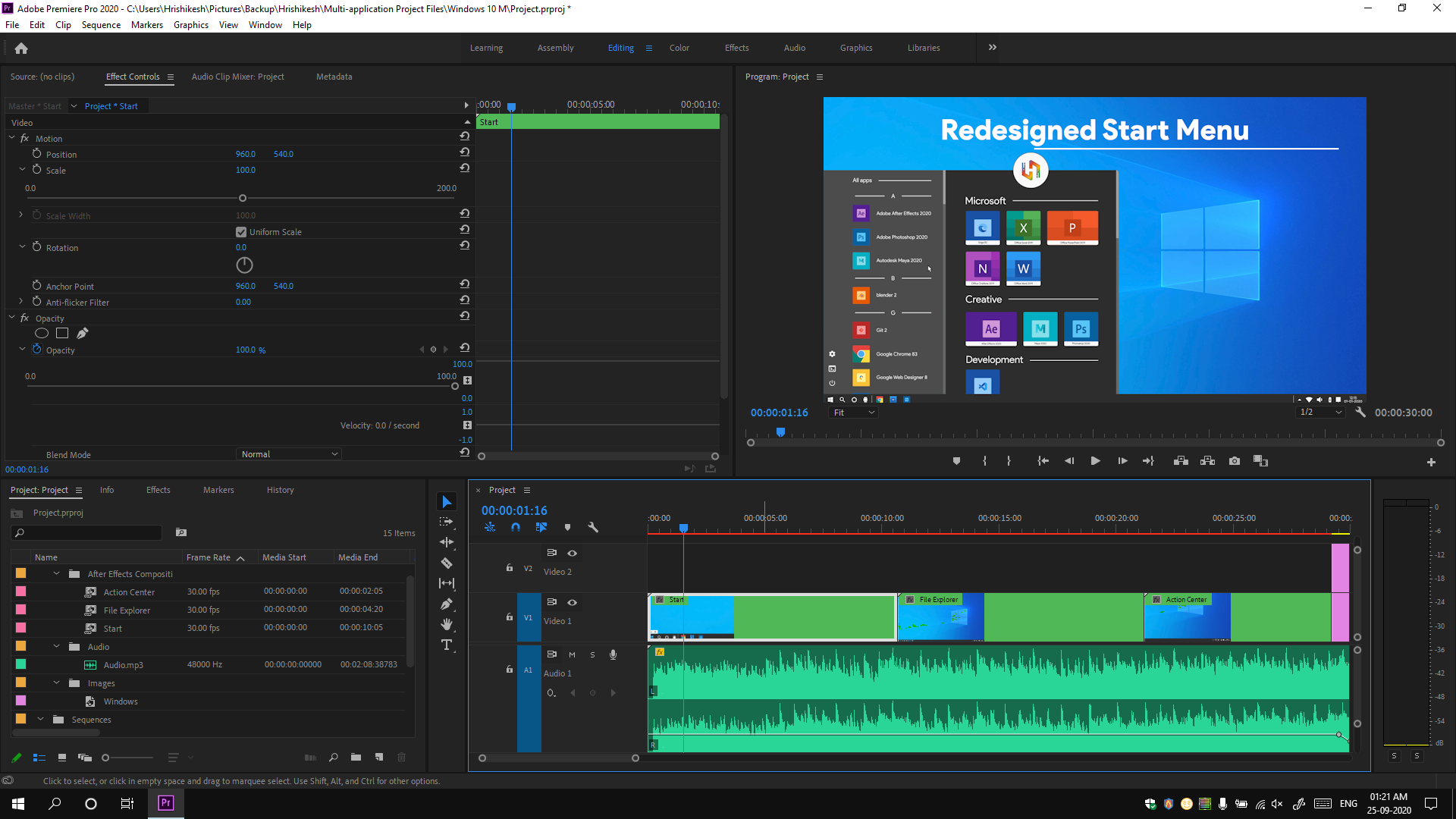
Task: Export frame with camera icon
Action: click(1235, 461)
